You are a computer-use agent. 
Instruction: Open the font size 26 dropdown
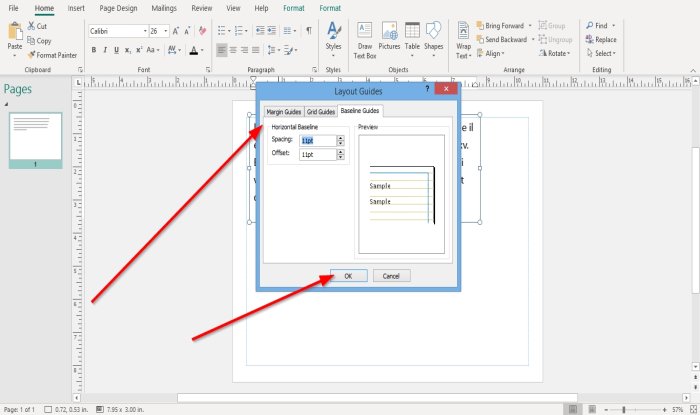166,31
